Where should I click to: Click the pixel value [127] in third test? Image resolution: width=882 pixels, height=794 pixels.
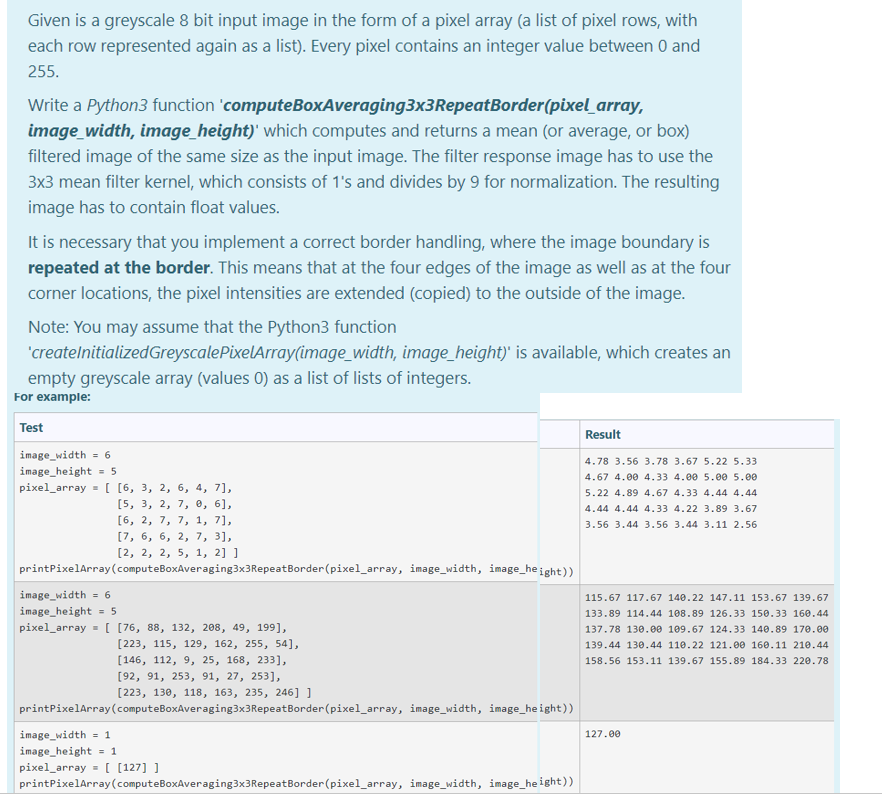pyautogui.click(x=130, y=767)
